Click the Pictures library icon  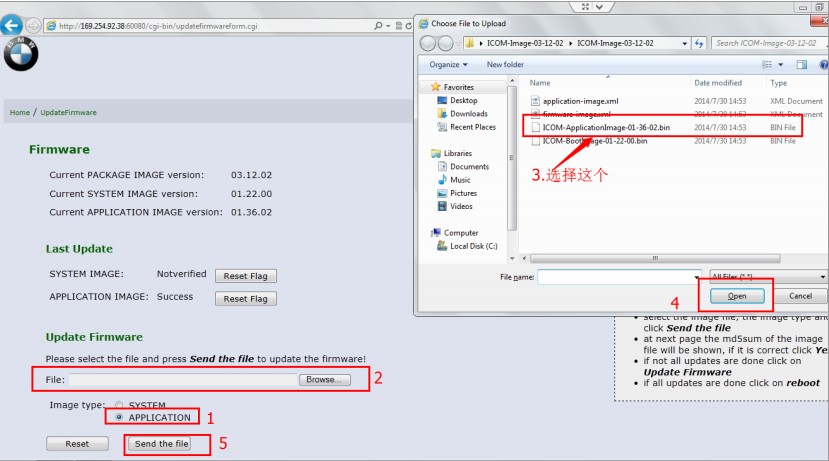pyautogui.click(x=442, y=193)
